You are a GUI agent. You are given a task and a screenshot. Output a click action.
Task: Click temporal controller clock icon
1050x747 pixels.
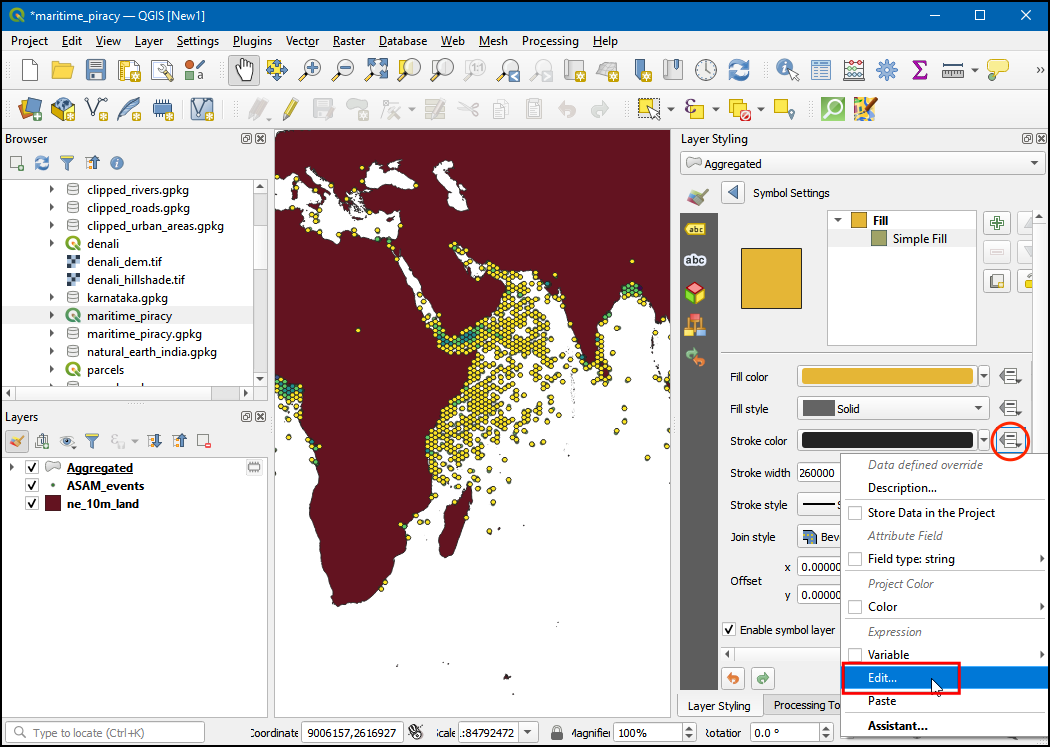point(706,70)
